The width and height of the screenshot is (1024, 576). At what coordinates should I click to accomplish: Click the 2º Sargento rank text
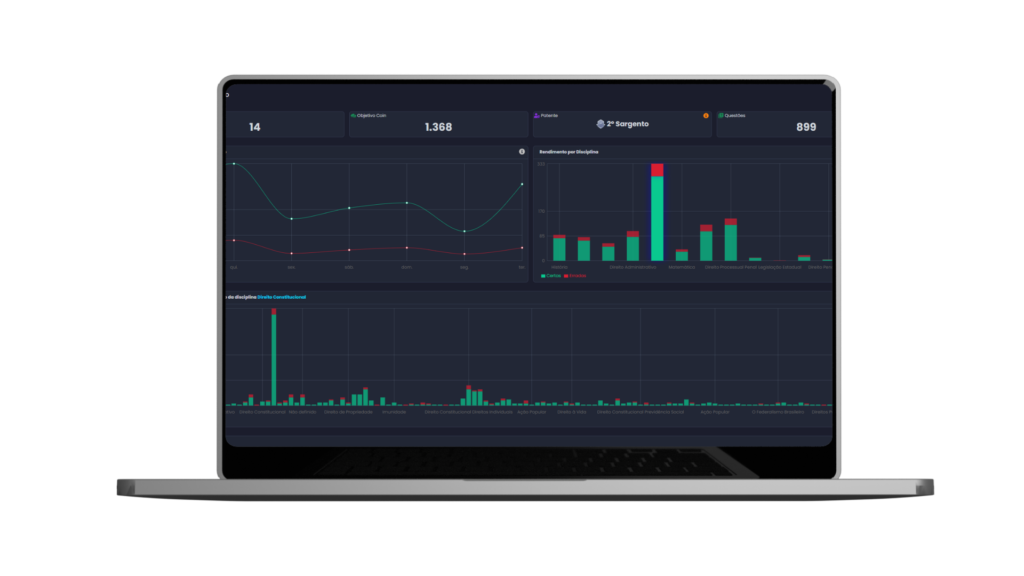[628, 125]
